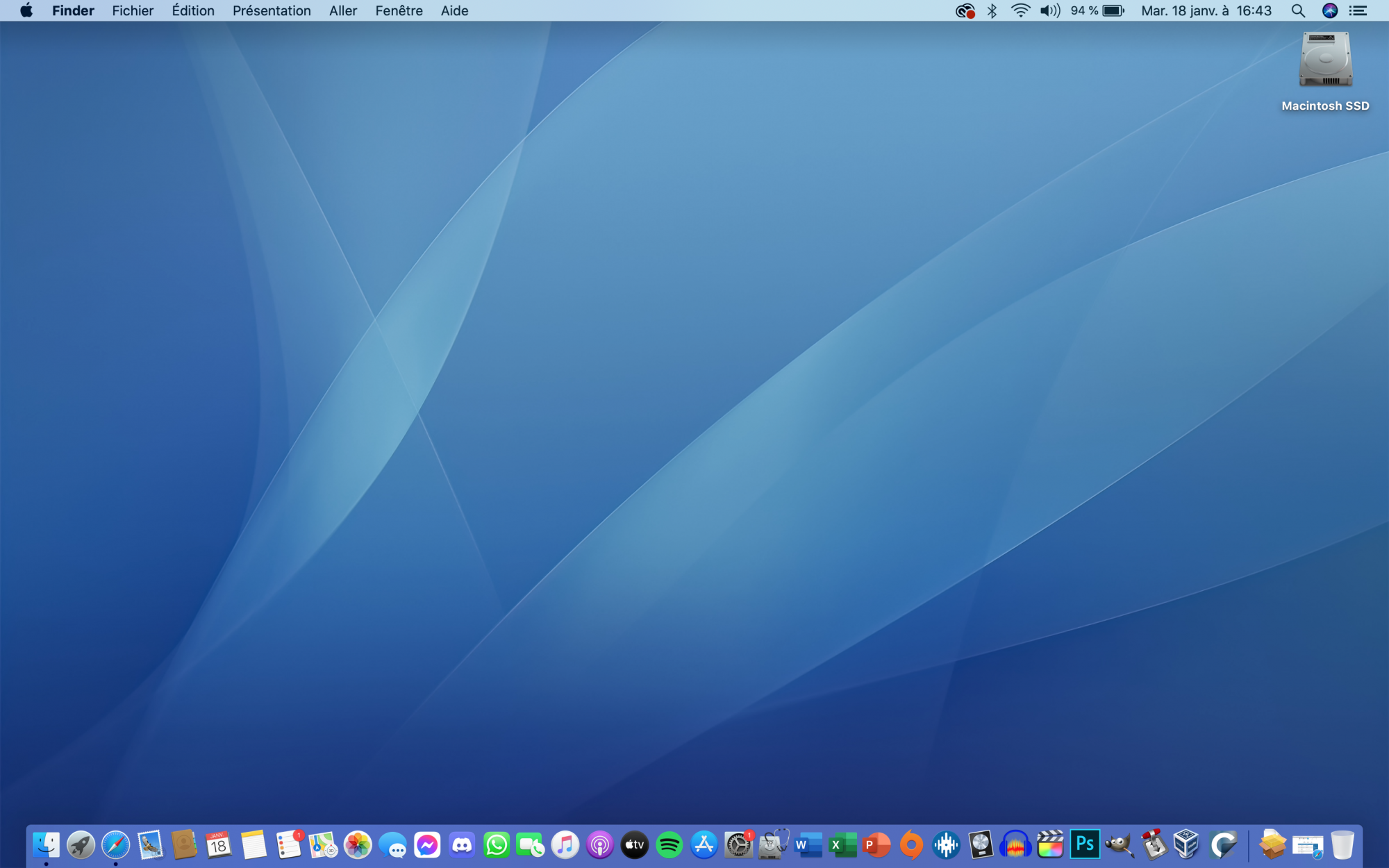Open GIMP from the Dock
The width and height of the screenshot is (1389, 868).
point(1119,845)
